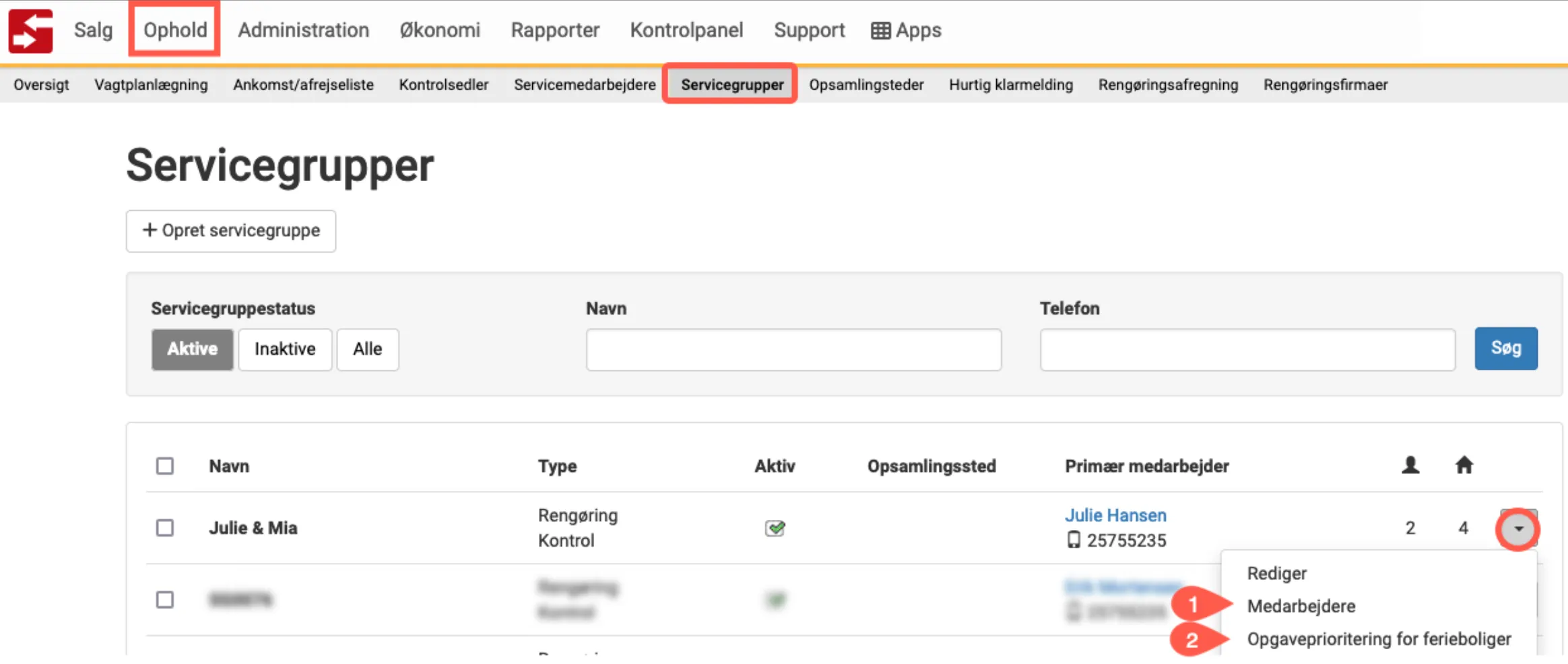Click the Kontrol type text for Julie & Mia
This screenshot has width=1568, height=664.
566,541
